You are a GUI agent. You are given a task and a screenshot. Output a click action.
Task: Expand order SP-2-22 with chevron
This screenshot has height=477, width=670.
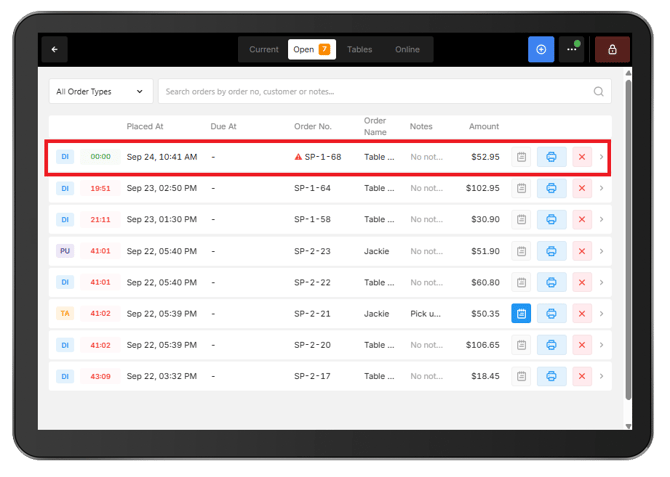[602, 282]
